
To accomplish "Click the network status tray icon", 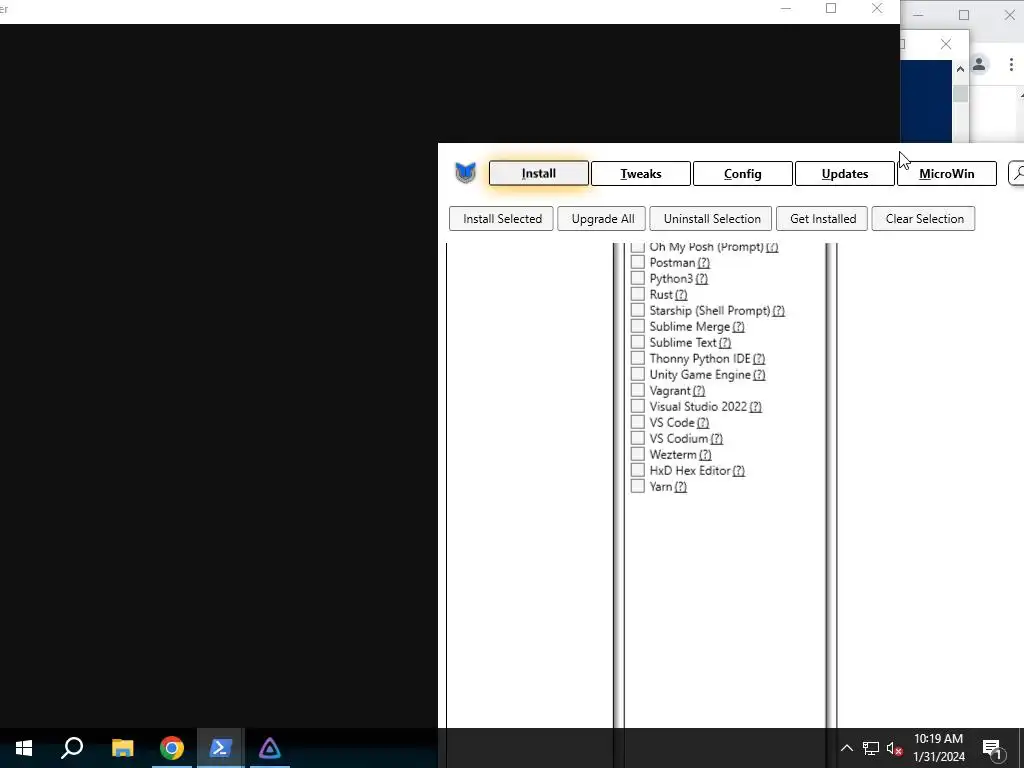I will [871, 748].
